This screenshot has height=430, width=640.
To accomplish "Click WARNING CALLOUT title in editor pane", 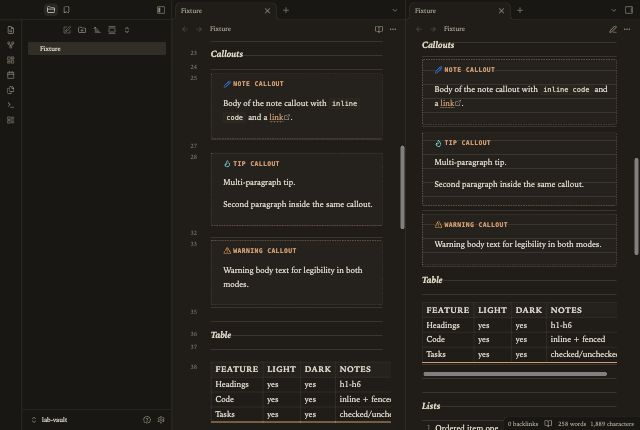I will tap(264, 250).
